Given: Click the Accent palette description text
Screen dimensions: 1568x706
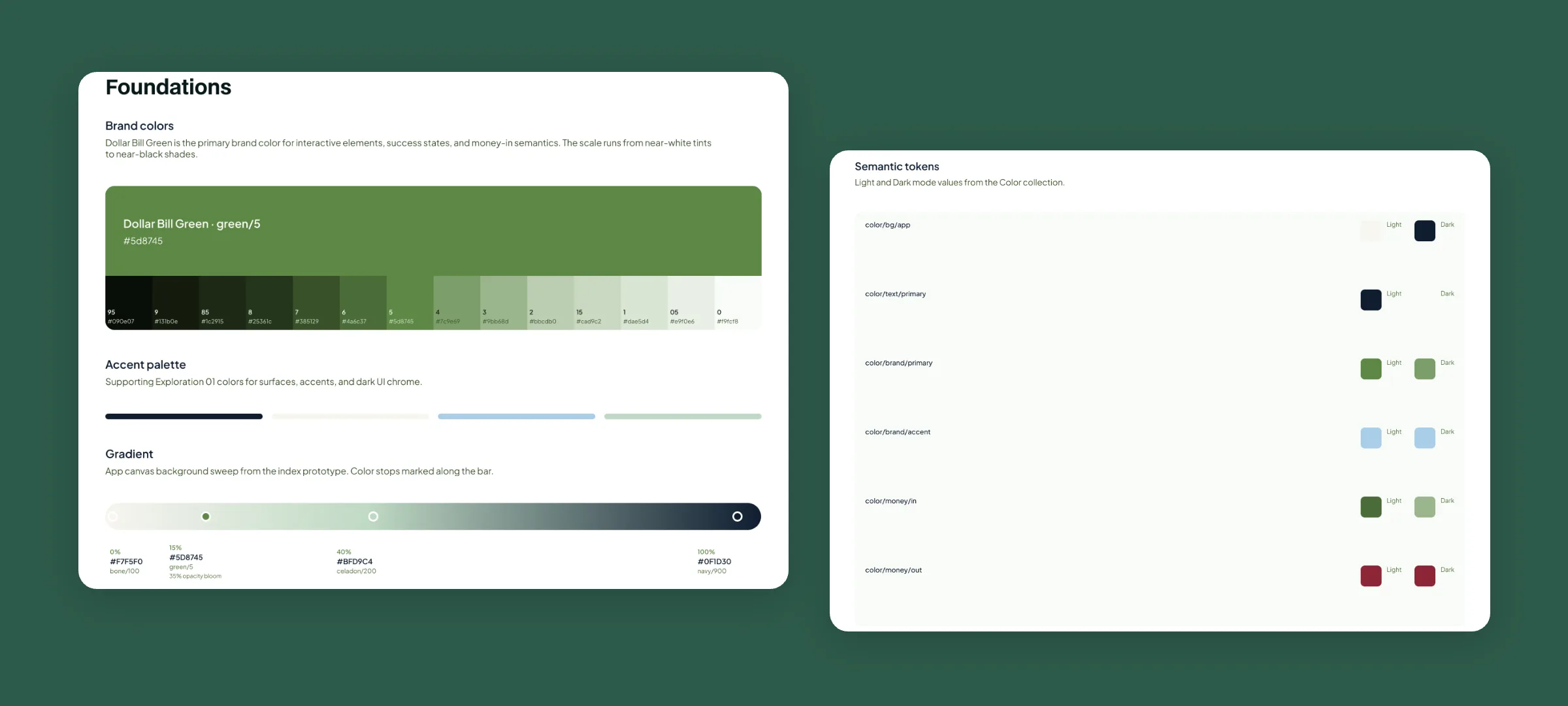Looking at the screenshot, I should click(x=264, y=382).
